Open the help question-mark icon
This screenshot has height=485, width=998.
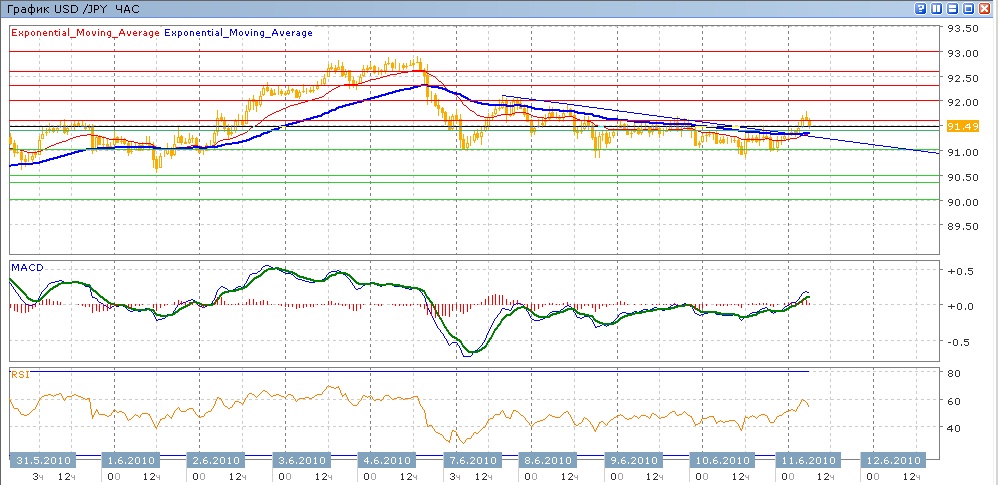[921, 8]
